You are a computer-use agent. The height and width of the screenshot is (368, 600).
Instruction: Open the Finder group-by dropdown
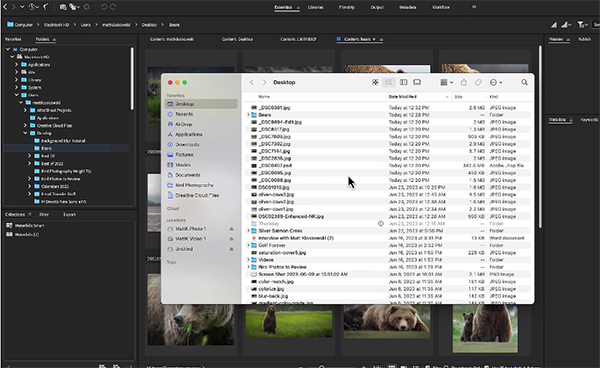tap(446, 82)
